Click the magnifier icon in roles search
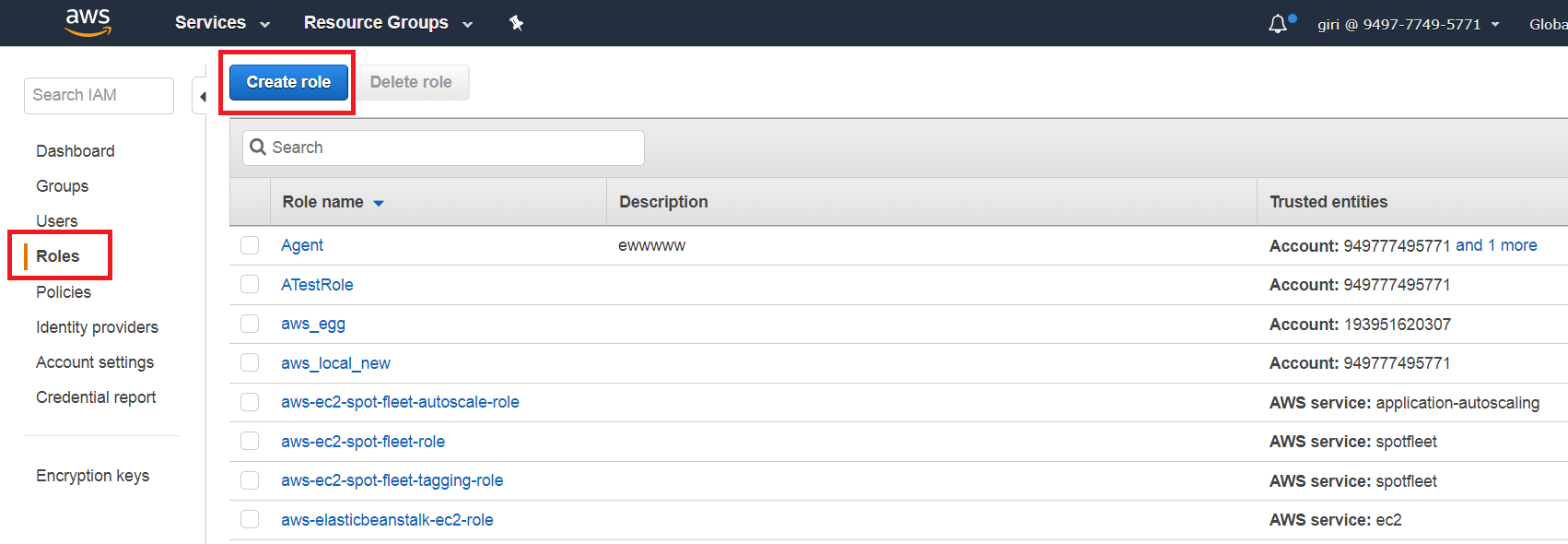This screenshot has height=544, width=1568. 258,148
